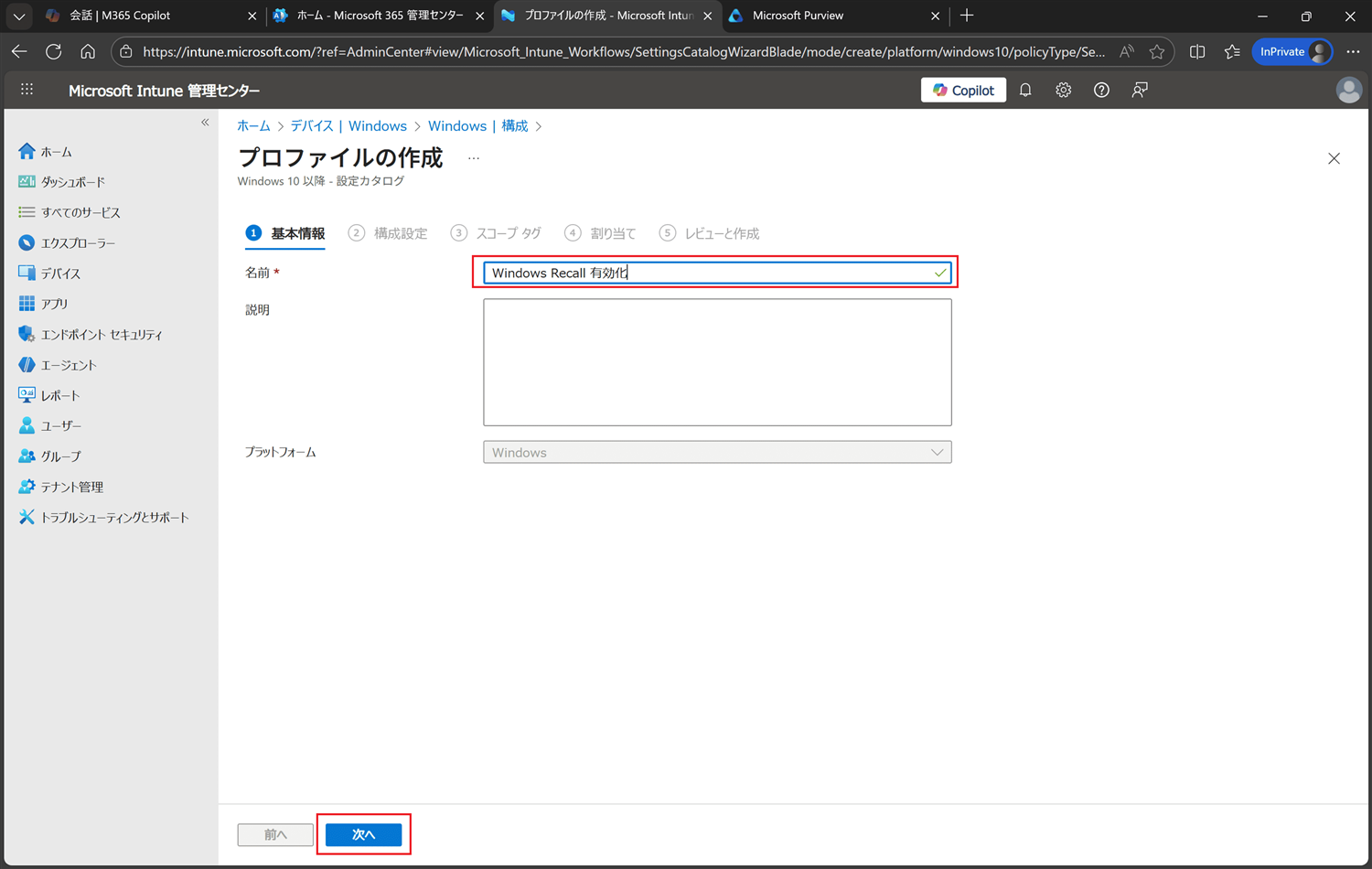Open the split screen button
The height and width of the screenshot is (869, 1372).
[x=1197, y=52]
